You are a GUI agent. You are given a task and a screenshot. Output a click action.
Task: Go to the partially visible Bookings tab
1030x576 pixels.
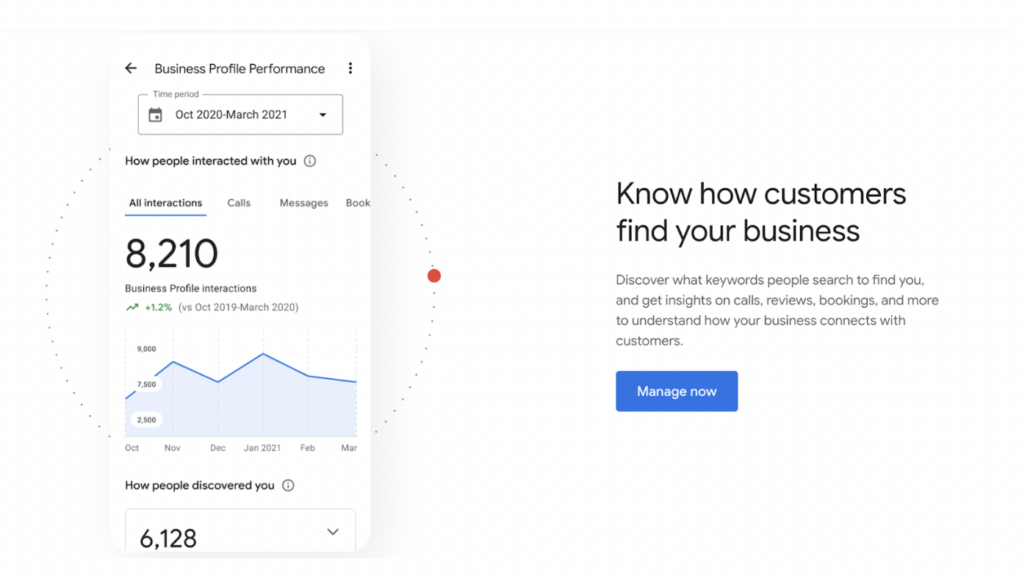[x=358, y=203]
